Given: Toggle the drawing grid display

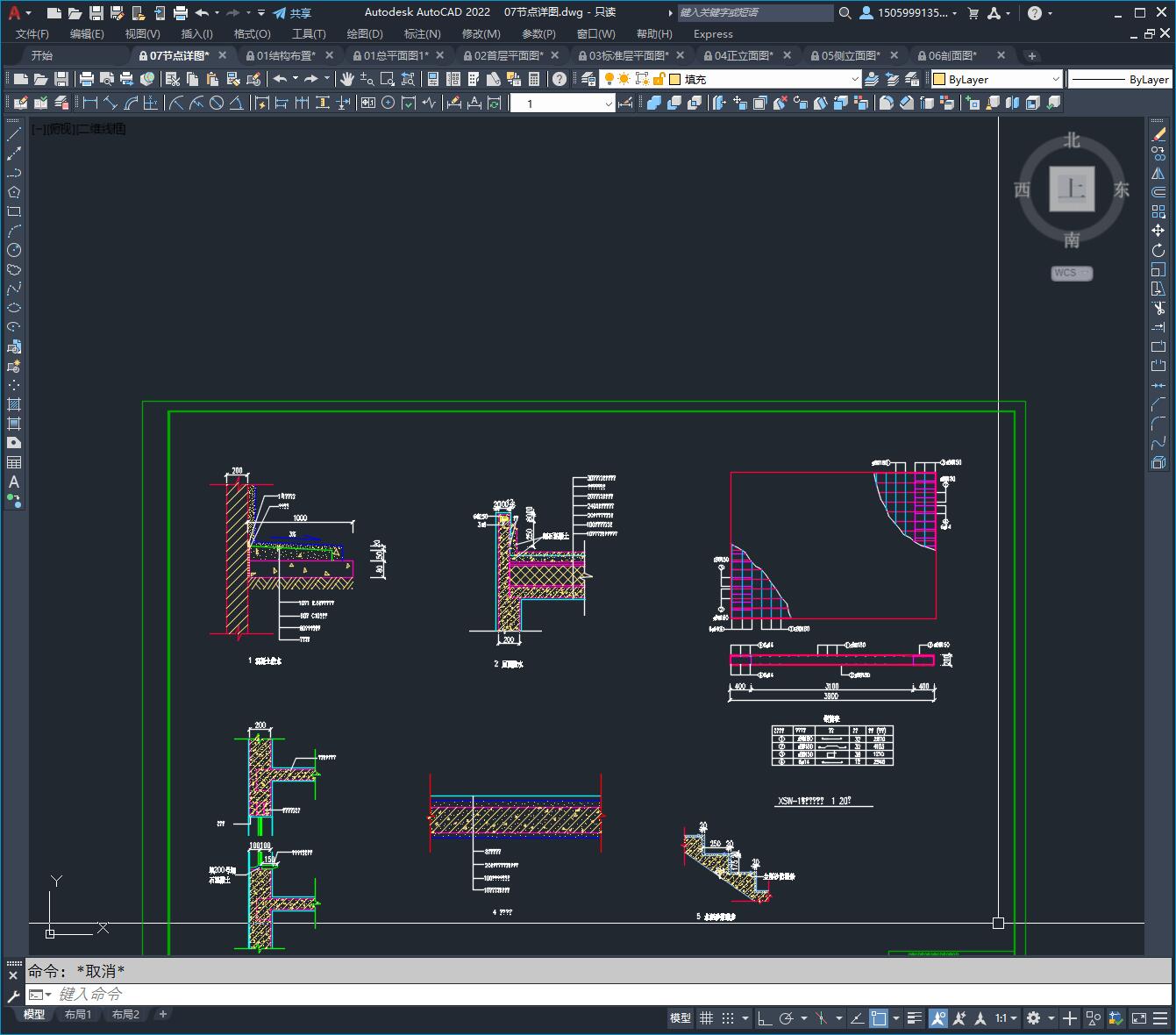Looking at the screenshot, I should pyautogui.click(x=706, y=1018).
